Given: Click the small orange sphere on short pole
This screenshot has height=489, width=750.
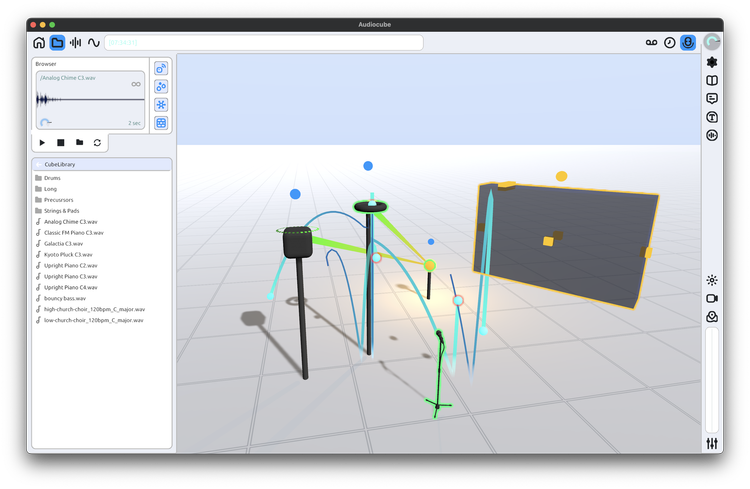Looking at the screenshot, I should (x=430, y=265).
